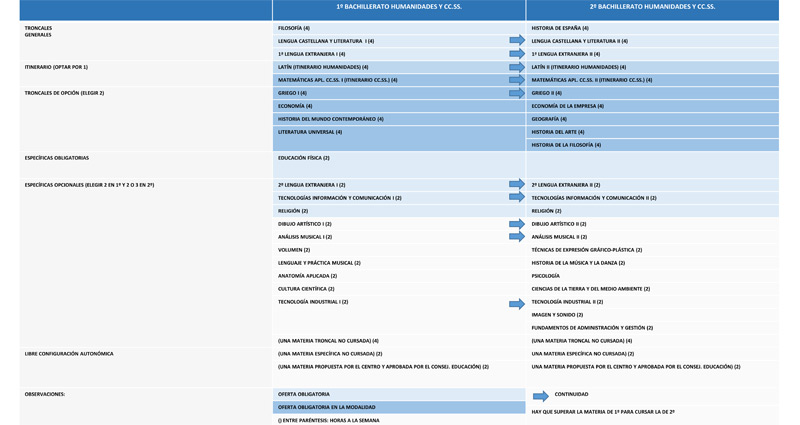Click the arrow next to Dibujo Artístico I
Screen dimensions: 800x425
pyautogui.click(x=516, y=224)
